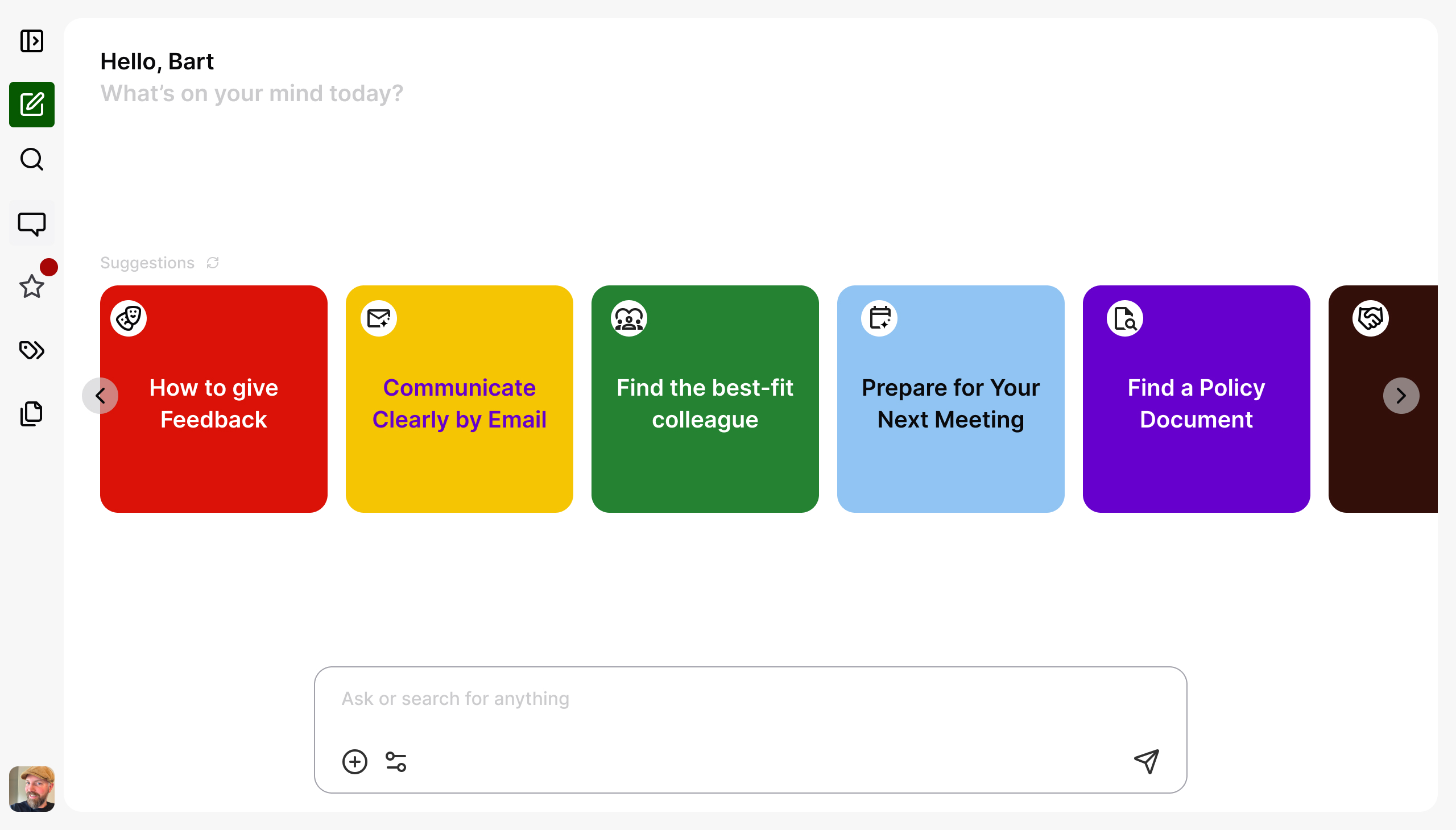
Task: Open the conversations chat icon
Action: [31, 223]
